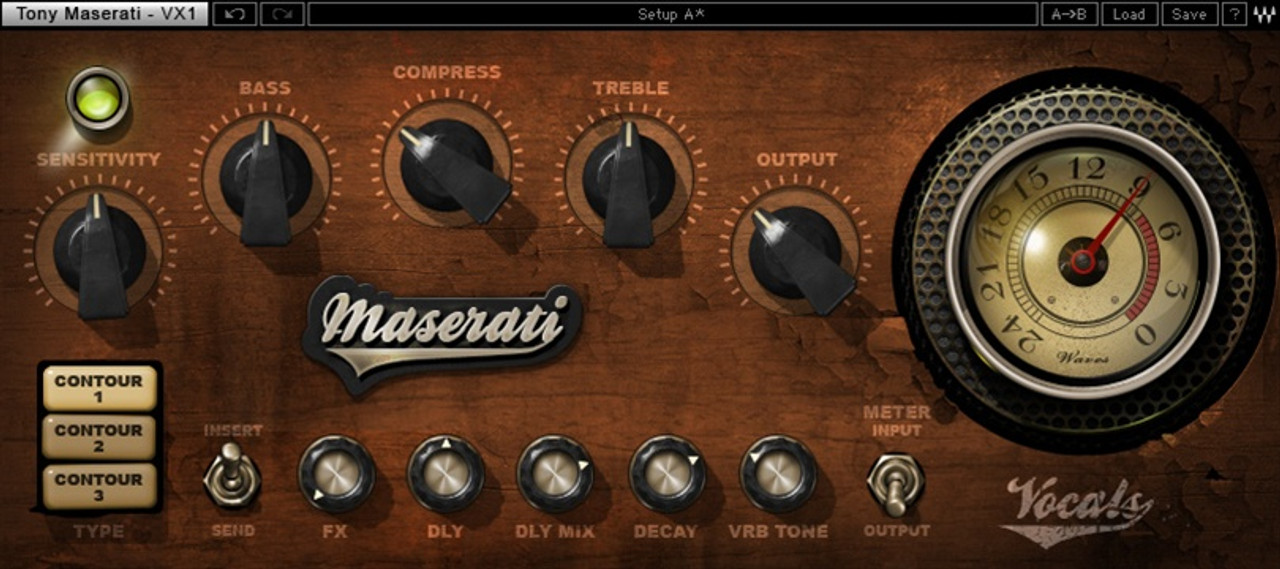Open the help question mark button
This screenshot has height=569, width=1280.
(x=1236, y=14)
